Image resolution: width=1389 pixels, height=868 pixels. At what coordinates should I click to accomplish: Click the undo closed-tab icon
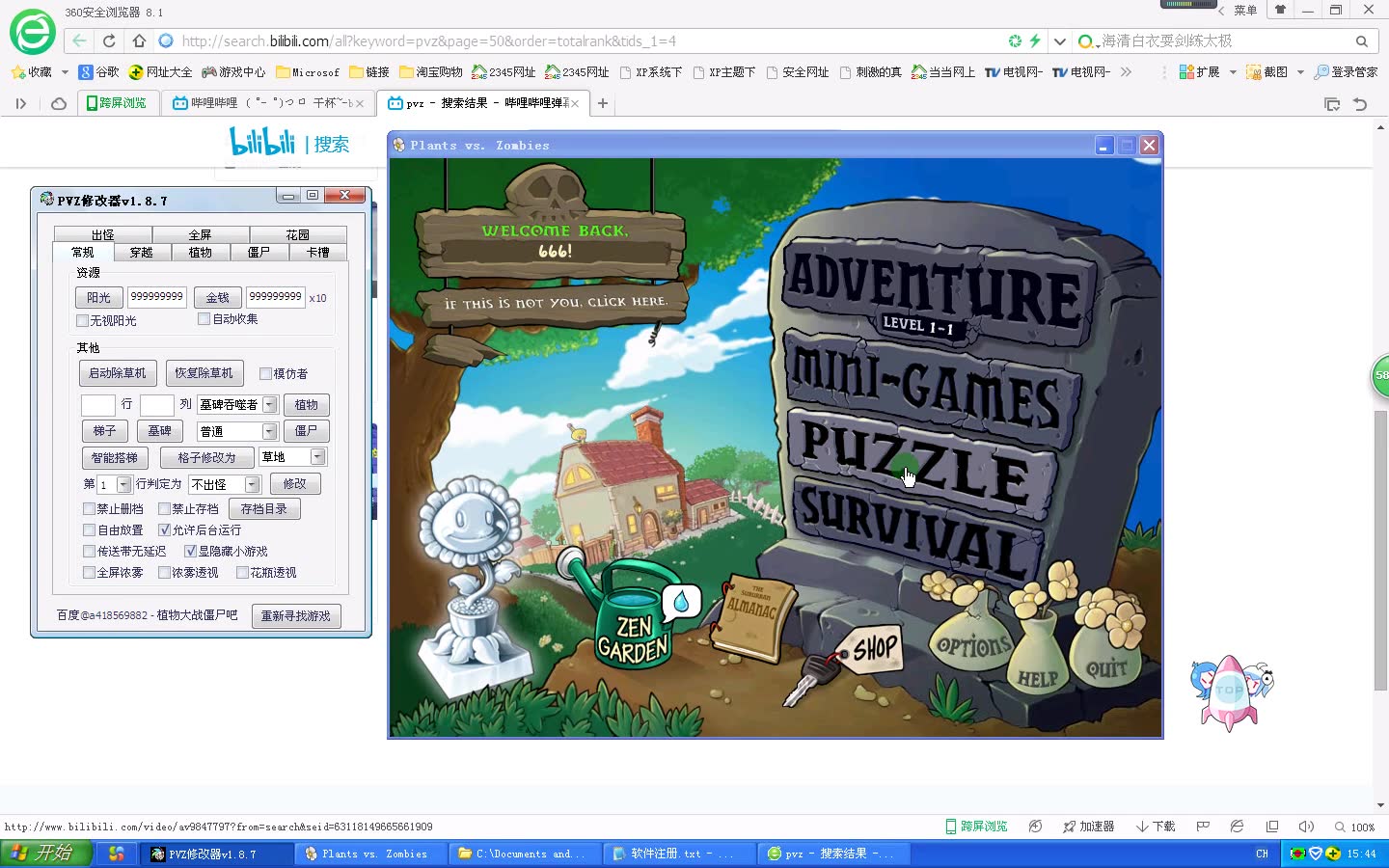[1360, 104]
